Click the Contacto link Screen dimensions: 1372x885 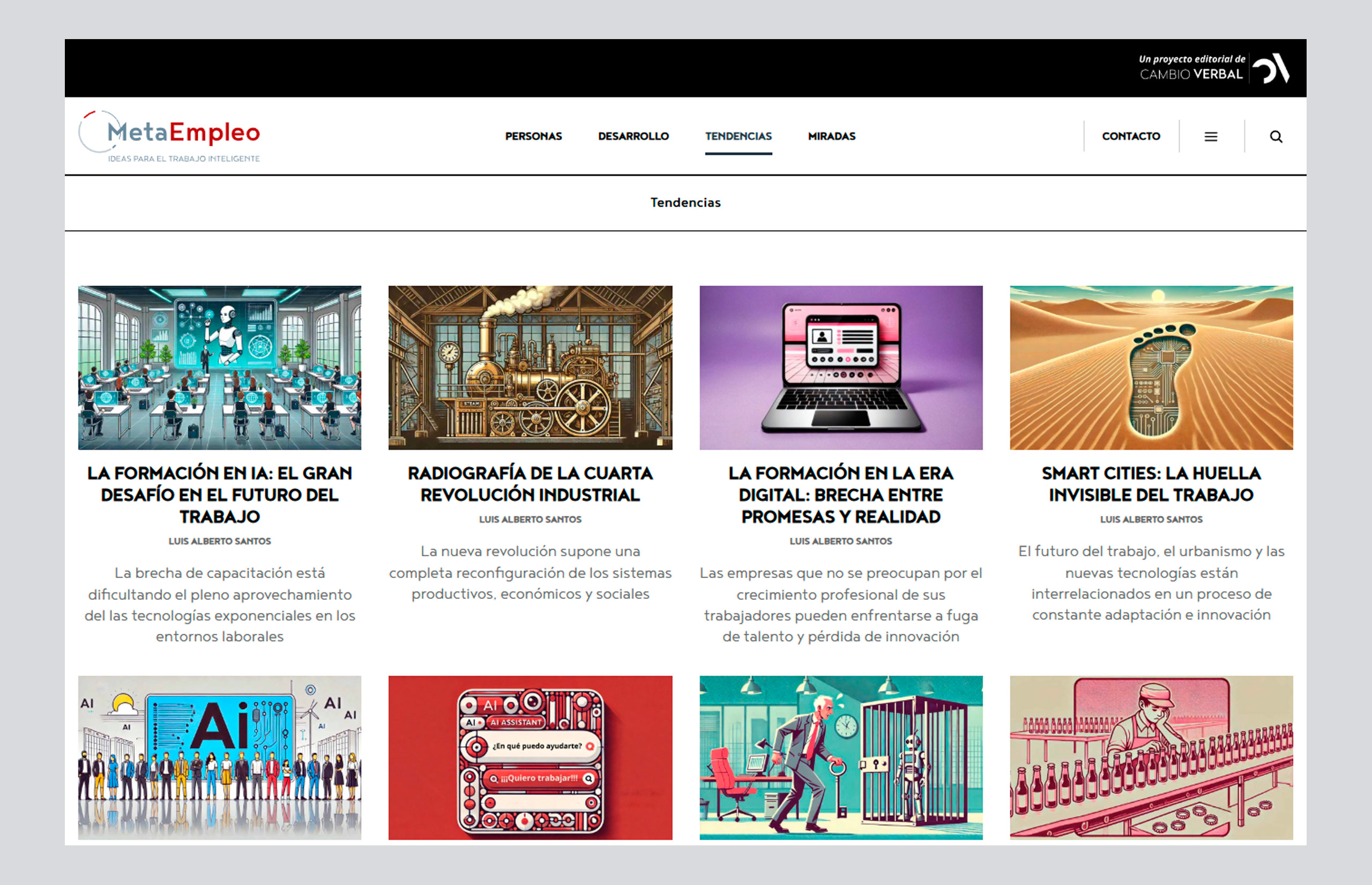1131,136
